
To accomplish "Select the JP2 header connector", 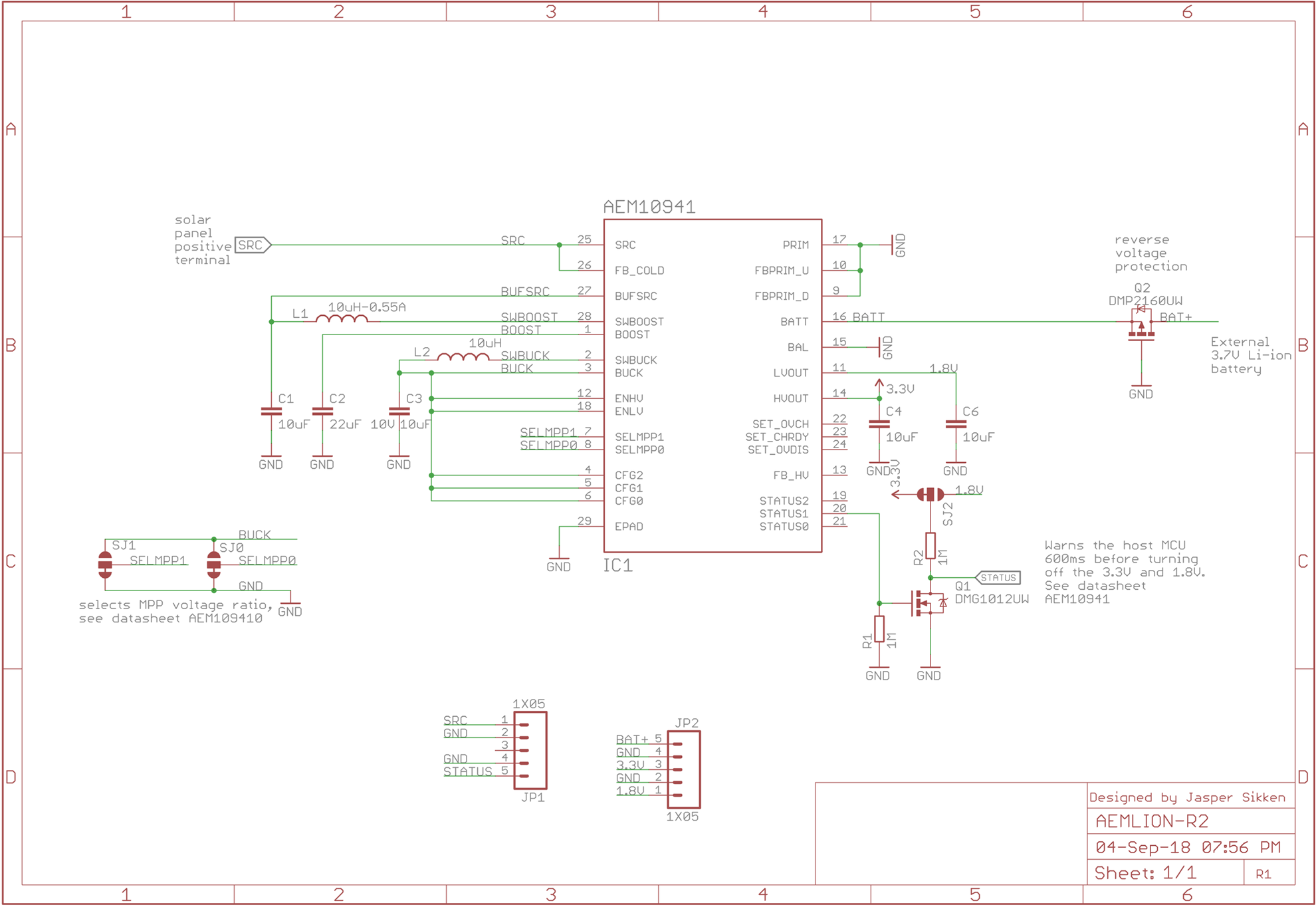I will (x=683, y=769).
